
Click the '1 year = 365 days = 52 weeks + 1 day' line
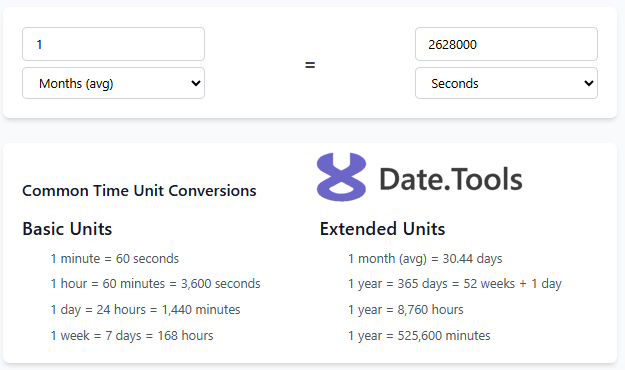click(x=455, y=283)
